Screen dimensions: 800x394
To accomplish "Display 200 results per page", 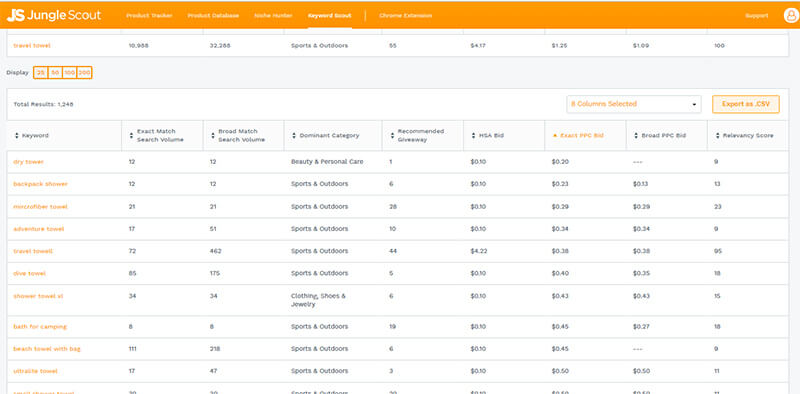I will 84,73.
